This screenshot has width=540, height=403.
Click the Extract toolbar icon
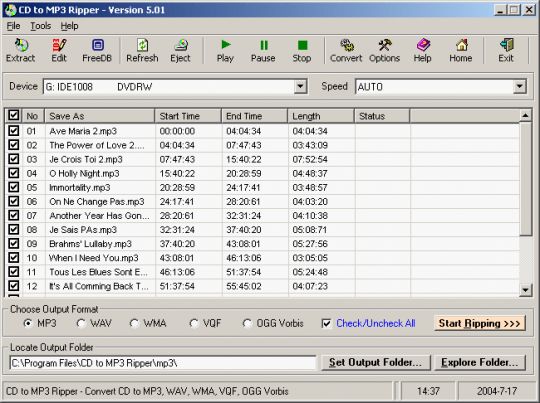(21, 51)
